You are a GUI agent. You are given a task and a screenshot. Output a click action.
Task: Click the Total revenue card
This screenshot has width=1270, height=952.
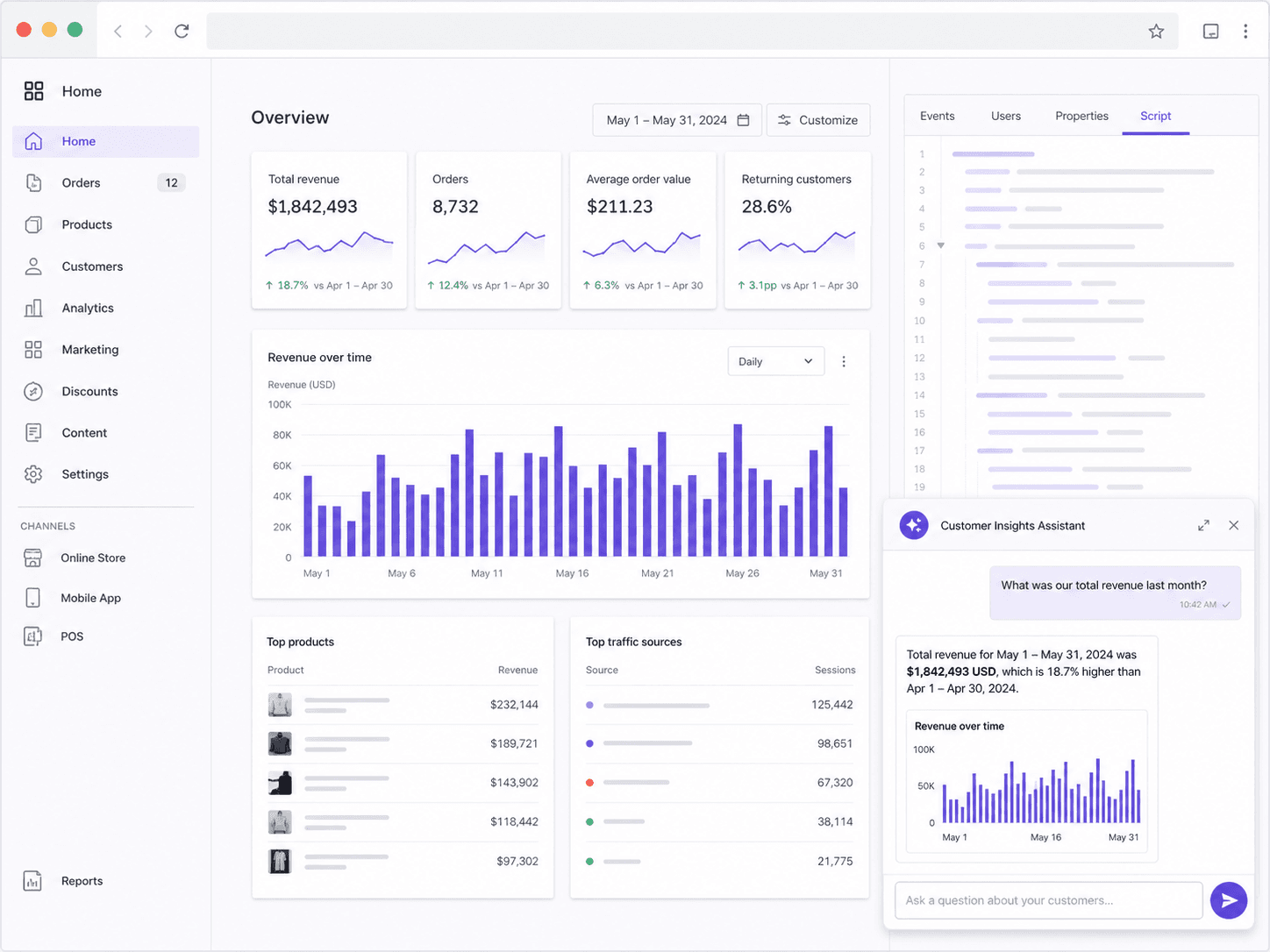click(329, 231)
